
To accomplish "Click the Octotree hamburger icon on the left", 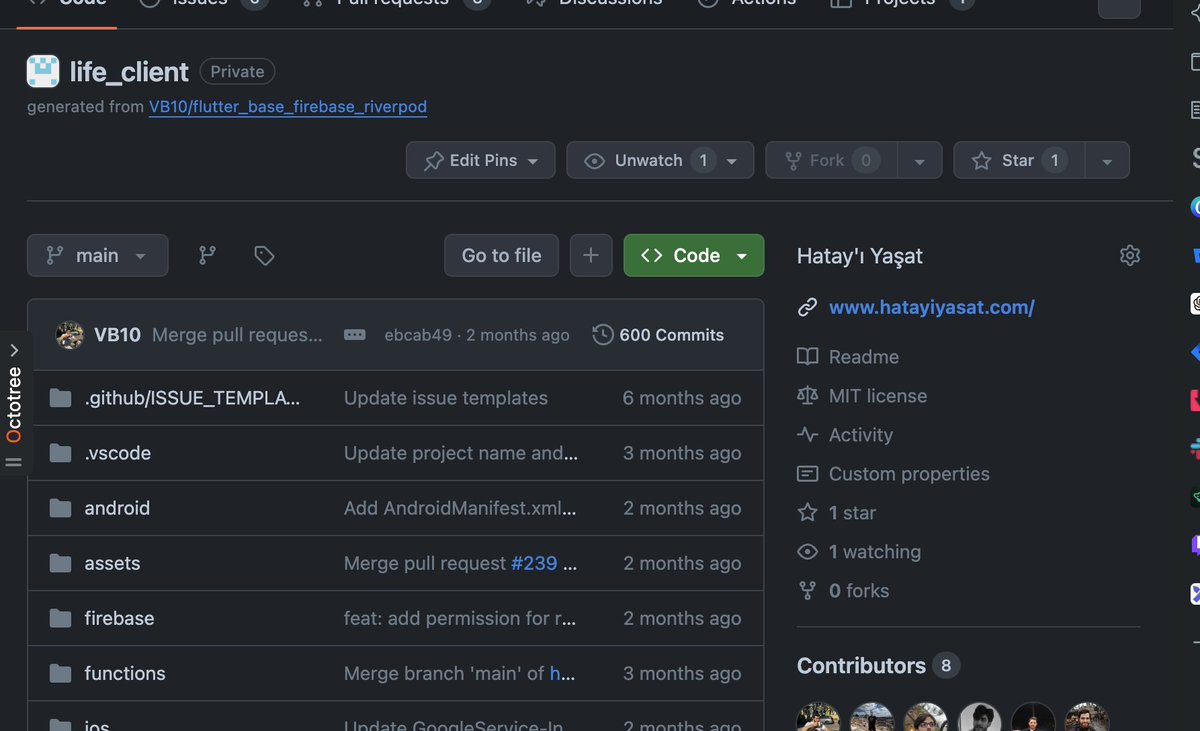I will point(14,461).
